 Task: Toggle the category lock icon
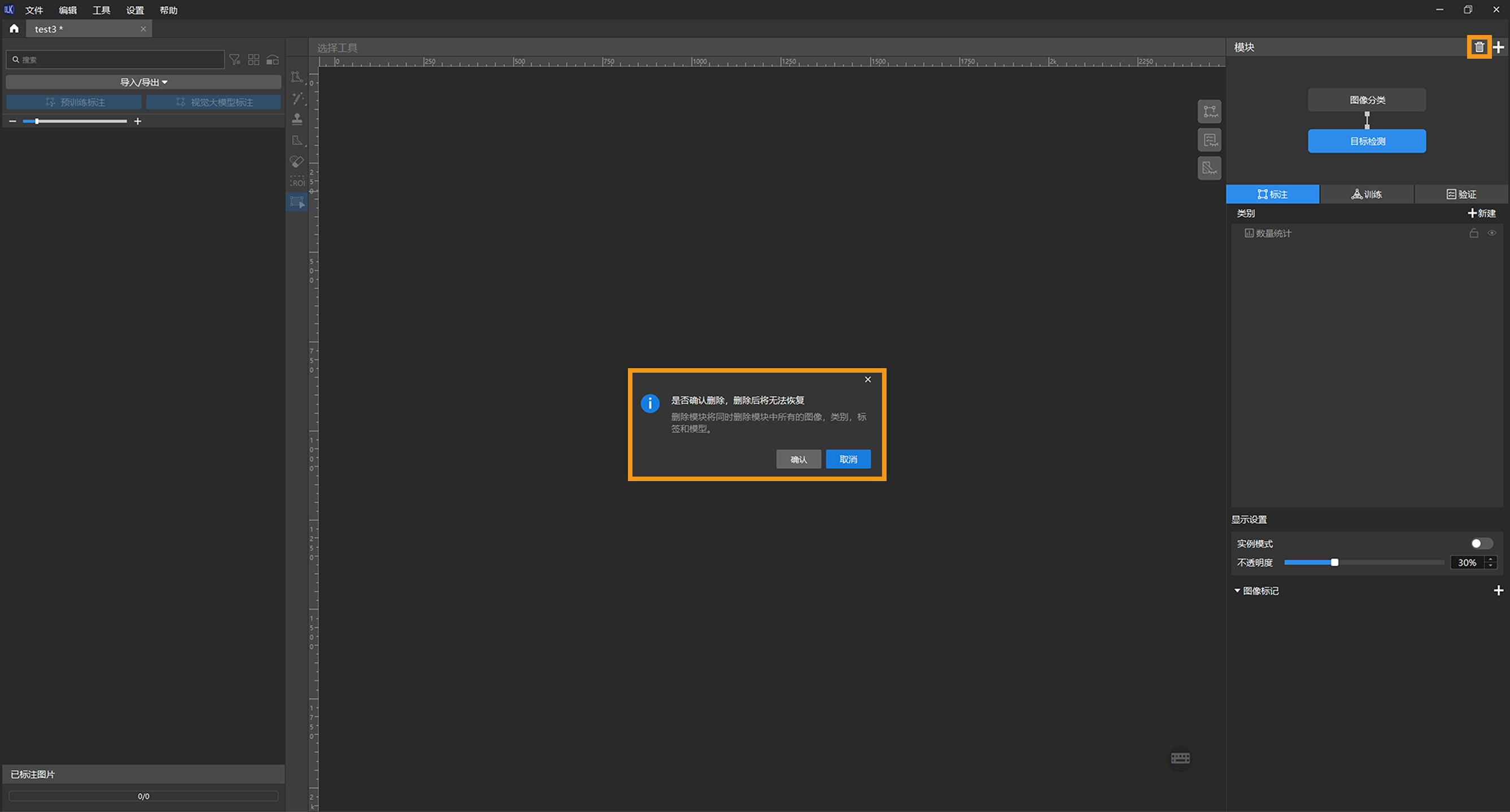(x=1474, y=233)
